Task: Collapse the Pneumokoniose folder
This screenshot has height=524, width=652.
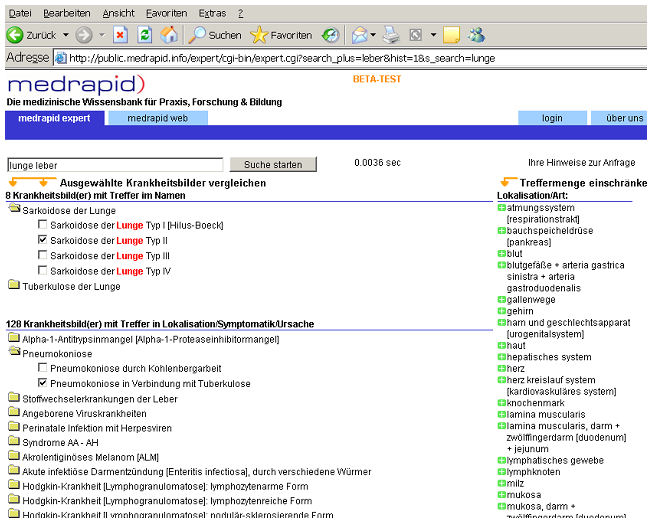Action: tap(14, 351)
